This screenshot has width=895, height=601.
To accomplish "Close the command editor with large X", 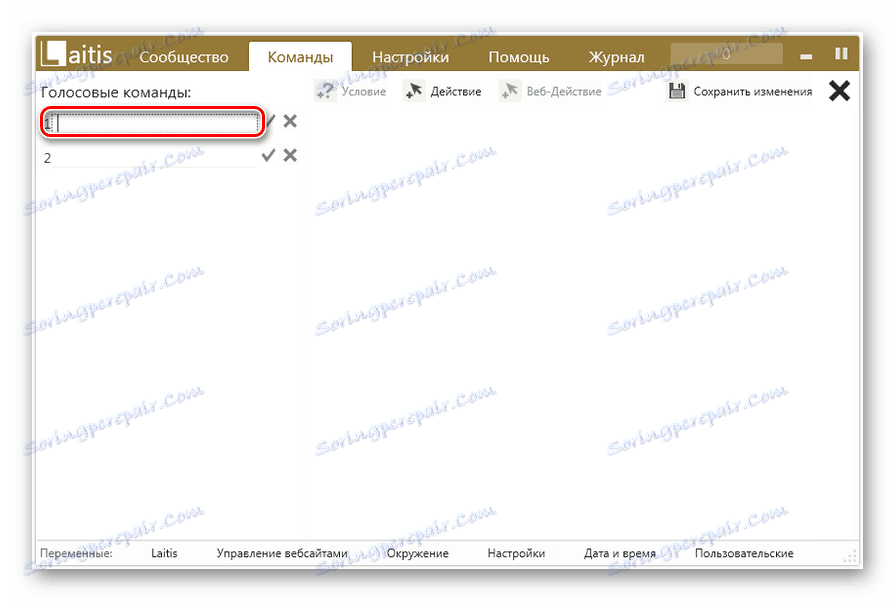I will tap(839, 91).
